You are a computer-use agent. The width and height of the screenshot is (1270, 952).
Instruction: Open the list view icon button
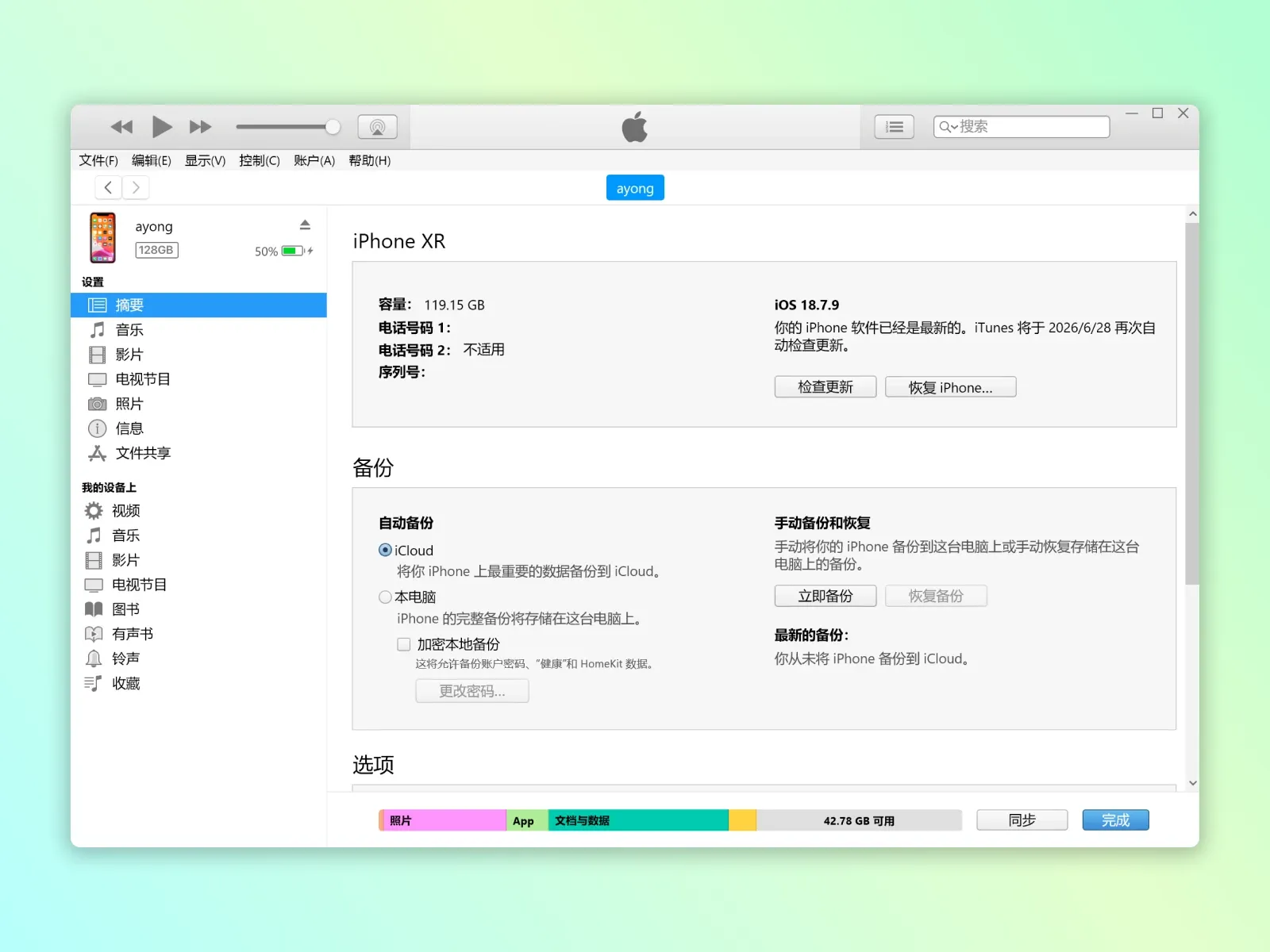[895, 127]
